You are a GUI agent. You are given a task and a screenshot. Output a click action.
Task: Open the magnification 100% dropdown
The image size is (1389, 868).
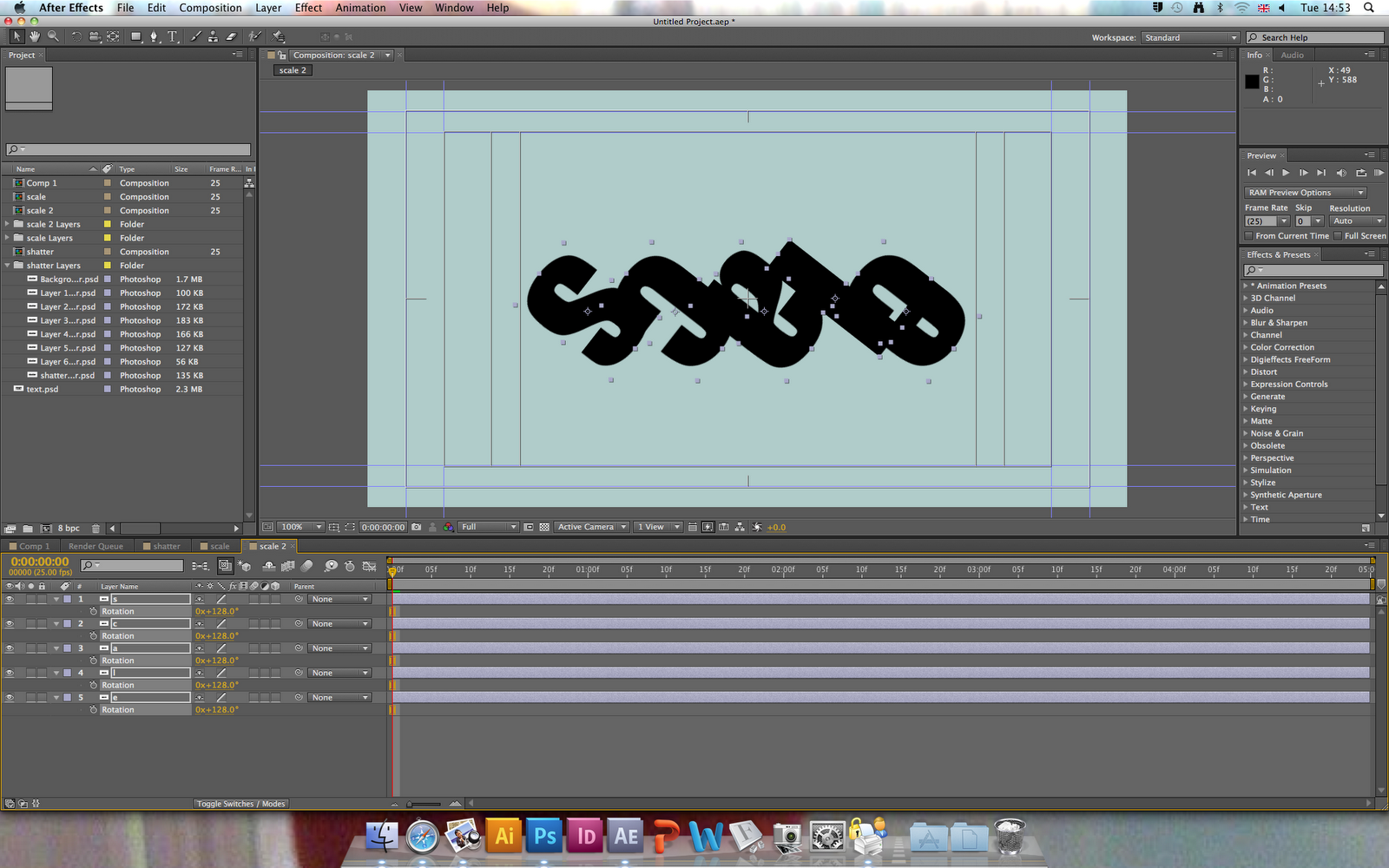[x=301, y=527]
